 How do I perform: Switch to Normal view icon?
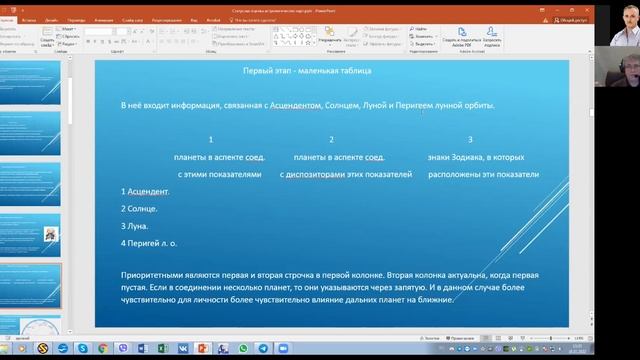pos(486,338)
